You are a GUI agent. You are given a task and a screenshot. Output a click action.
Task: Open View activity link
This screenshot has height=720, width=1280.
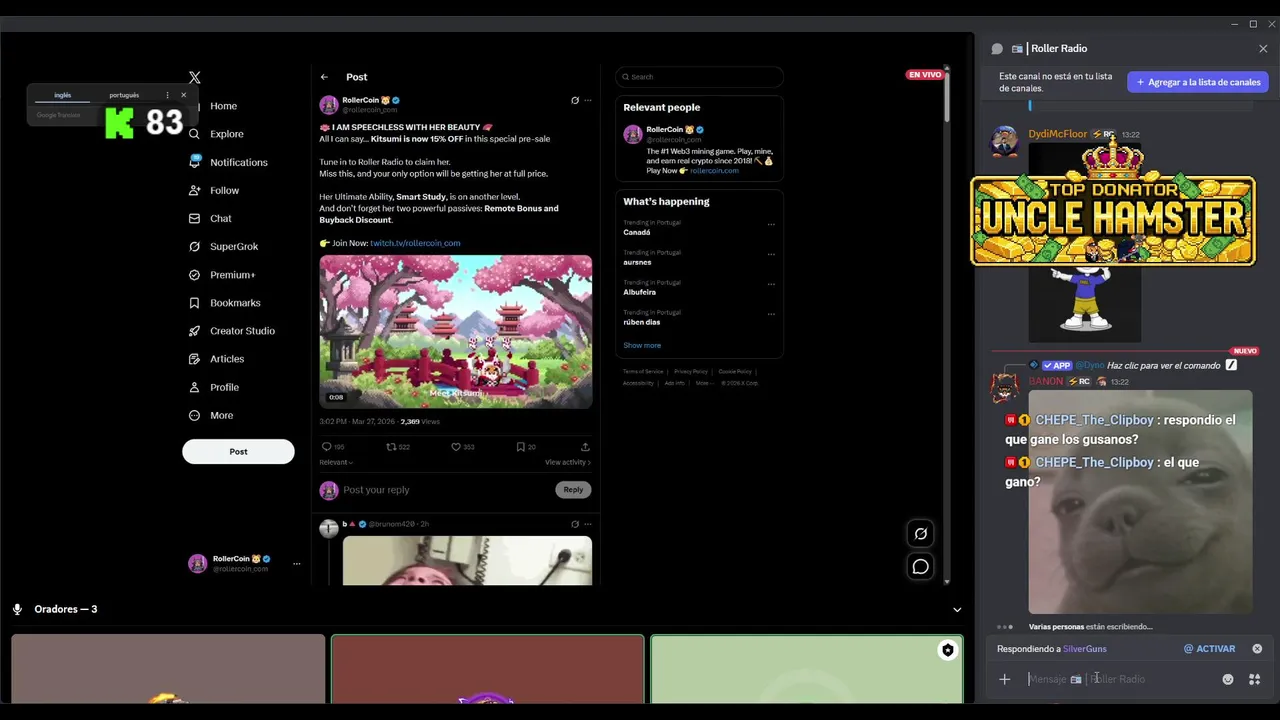[567, 462]
